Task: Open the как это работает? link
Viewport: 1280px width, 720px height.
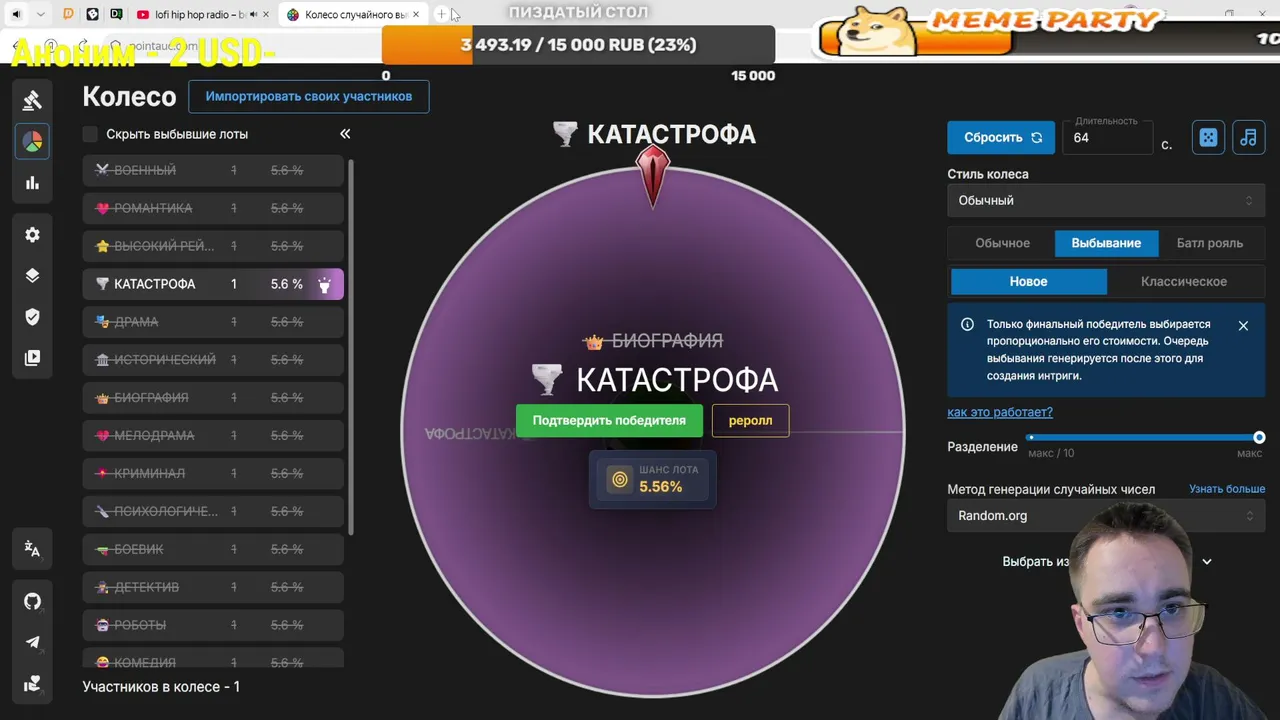Action: (1000, 412)
